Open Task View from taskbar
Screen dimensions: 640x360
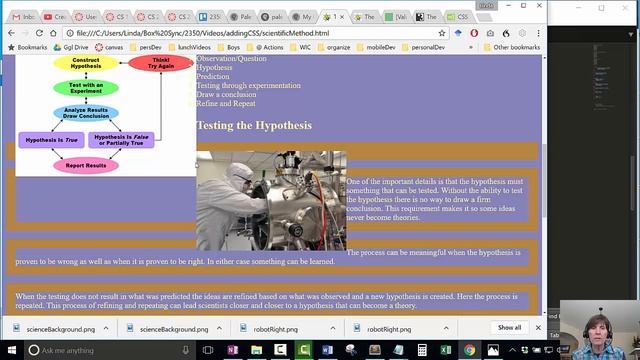(208, 350)
